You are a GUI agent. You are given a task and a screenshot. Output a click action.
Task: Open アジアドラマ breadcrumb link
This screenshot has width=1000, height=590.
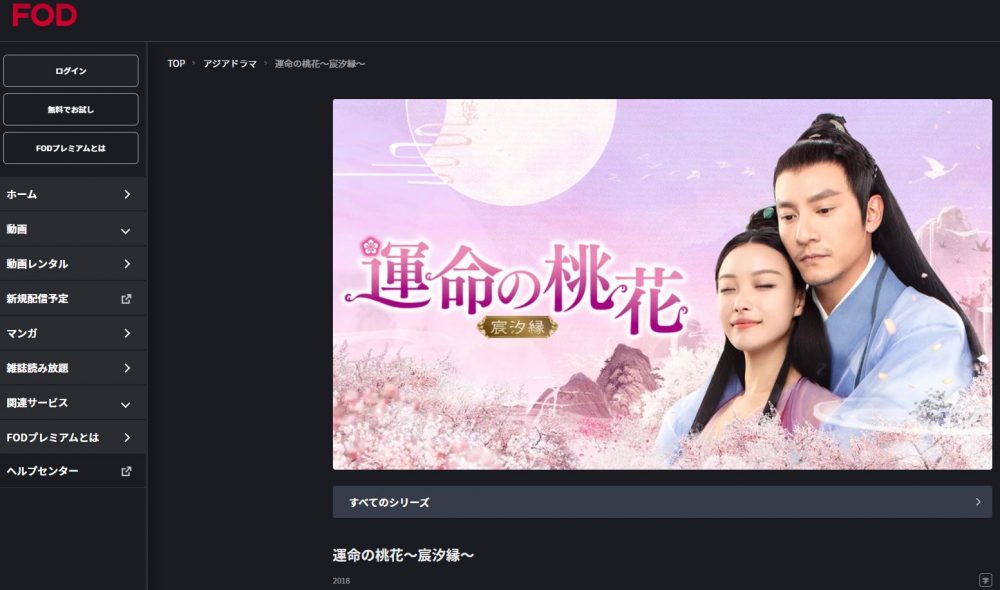pos(230,64)
